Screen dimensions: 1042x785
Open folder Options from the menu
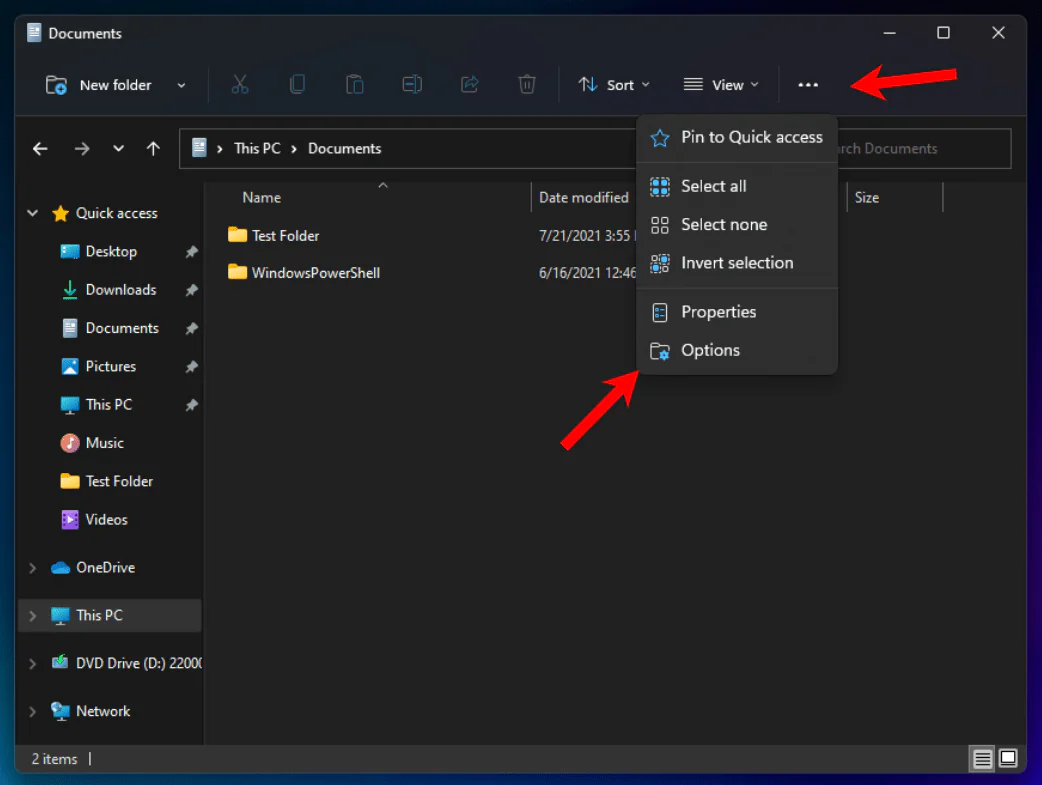[x=710, y=350]
